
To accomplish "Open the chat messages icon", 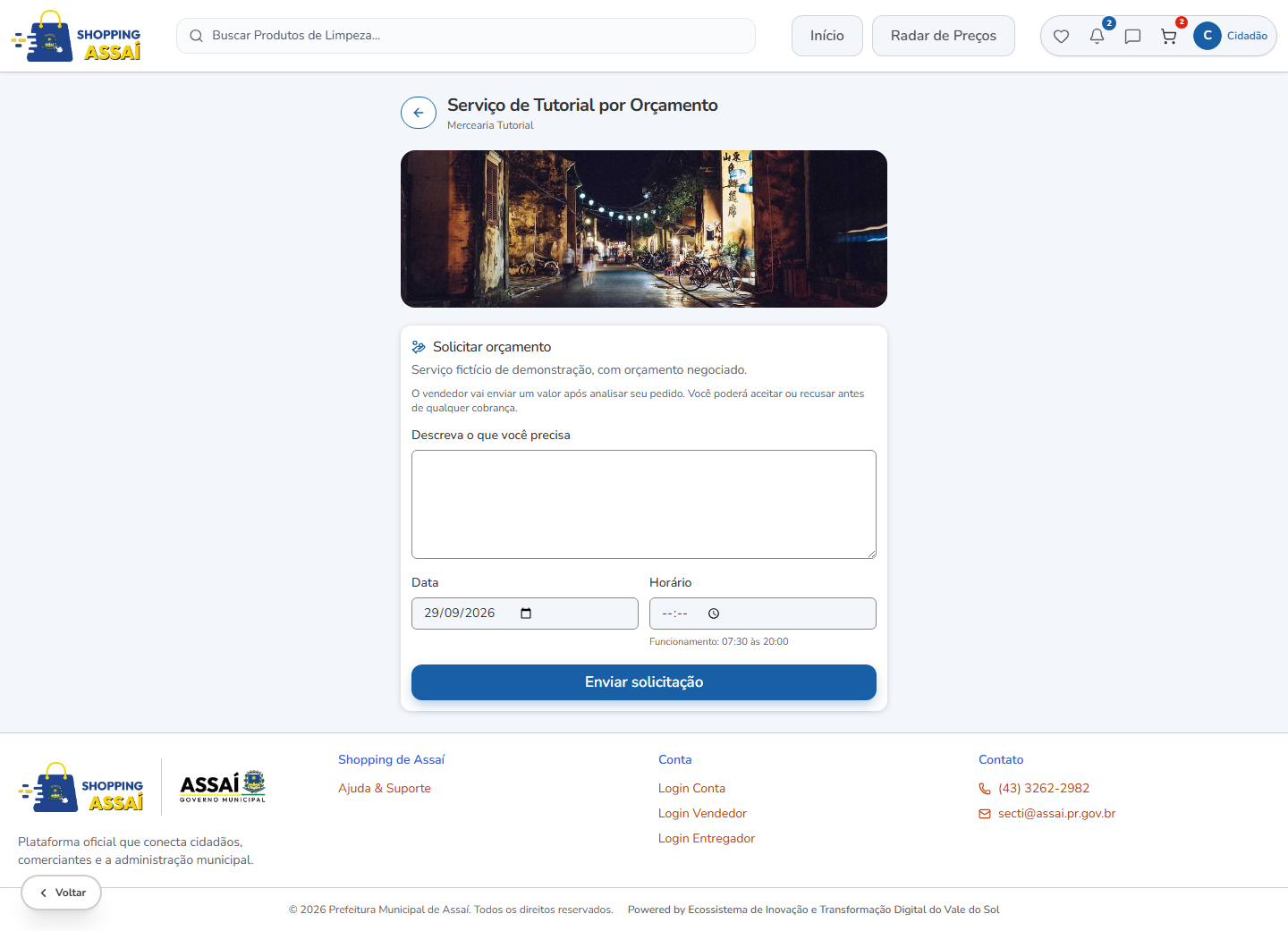I will click(x=1132, y=37).
